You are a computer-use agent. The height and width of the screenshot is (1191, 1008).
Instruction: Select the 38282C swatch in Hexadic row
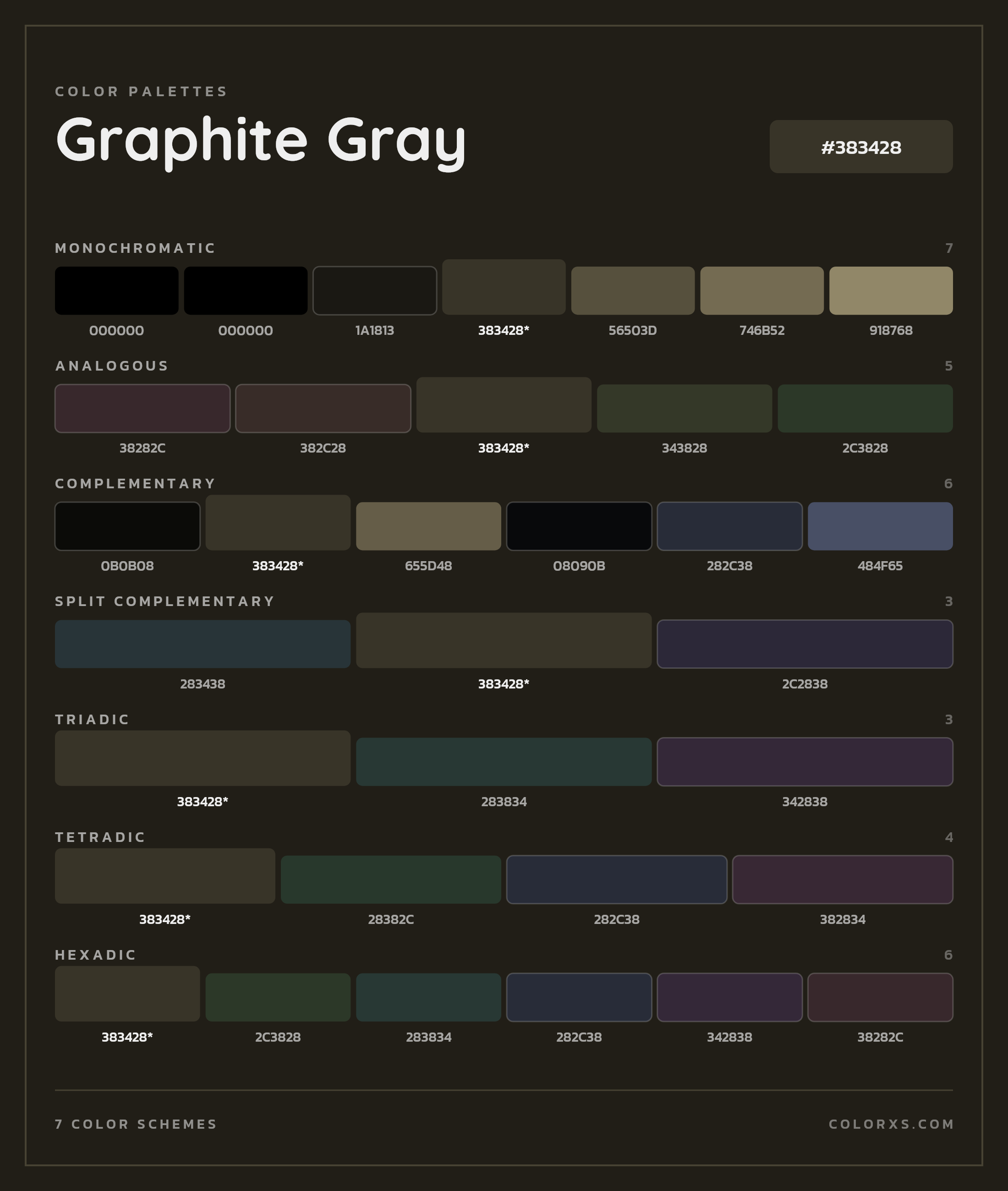pos(880,997)
